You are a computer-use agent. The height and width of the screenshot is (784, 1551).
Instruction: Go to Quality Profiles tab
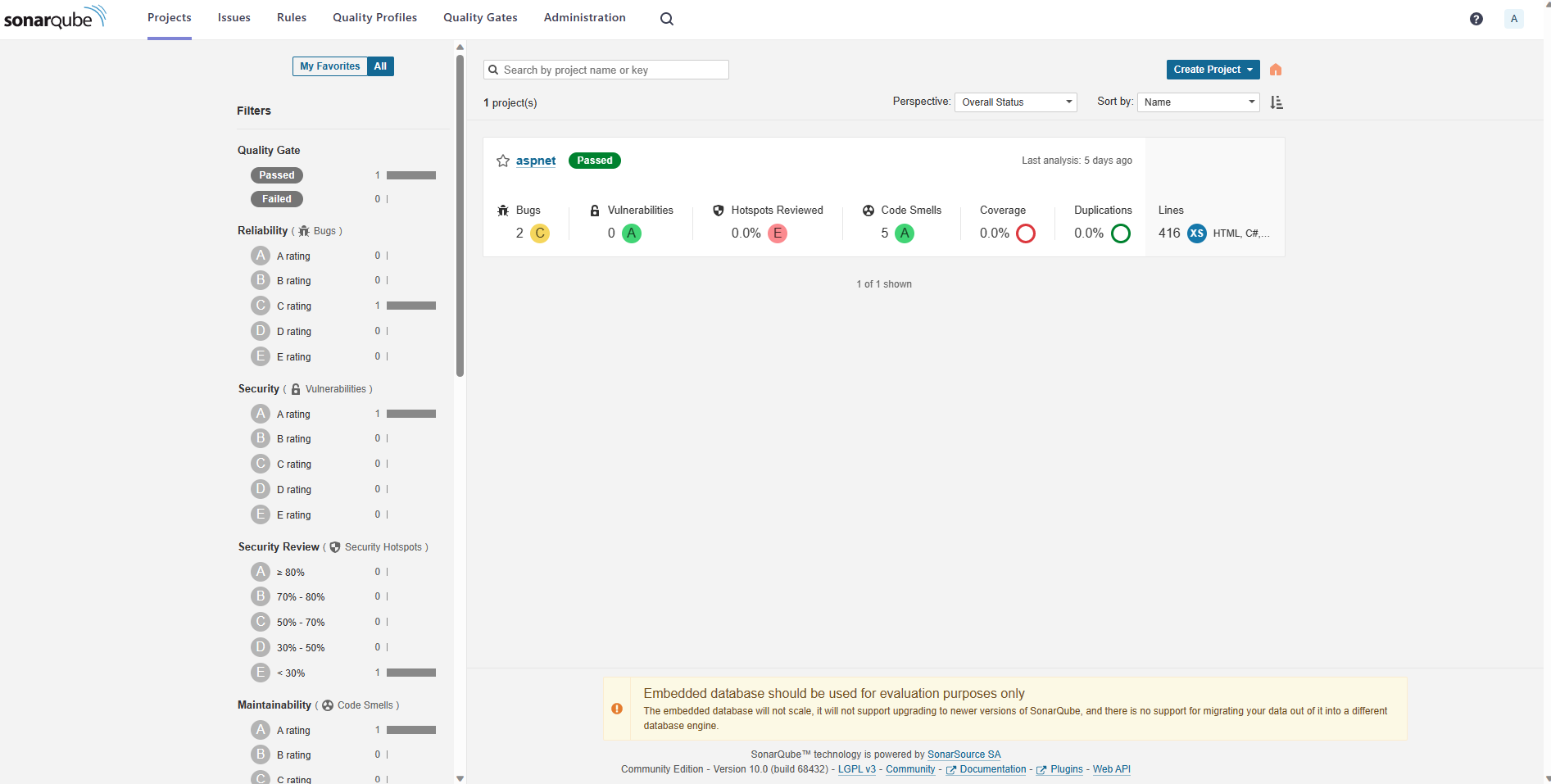374,18
